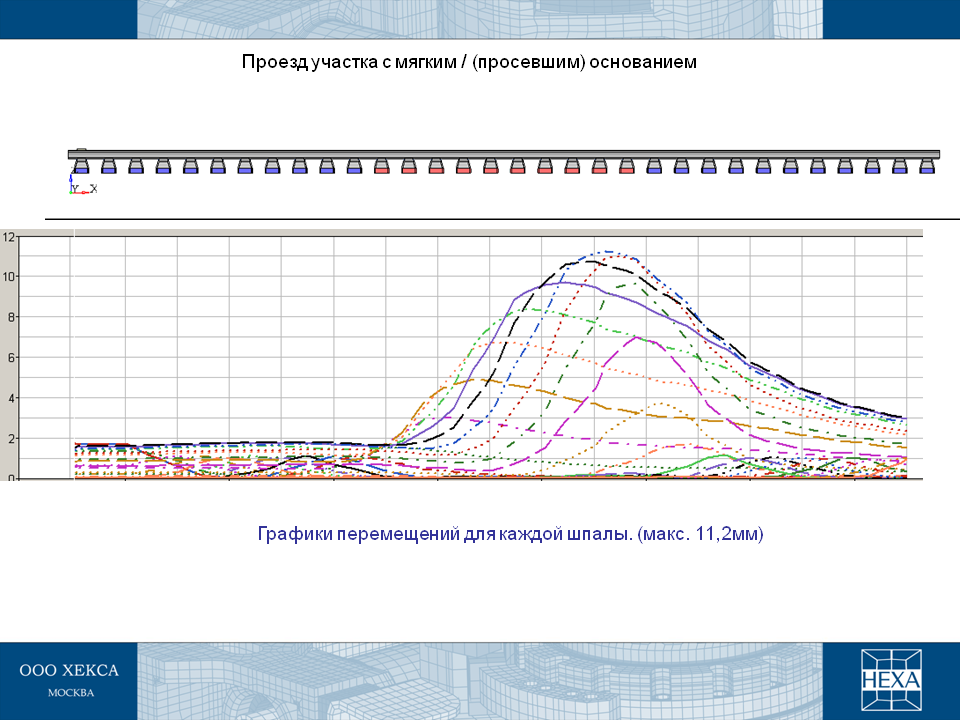Click the y-axis label 12
The image size is (960, 720).
(8, 237)
